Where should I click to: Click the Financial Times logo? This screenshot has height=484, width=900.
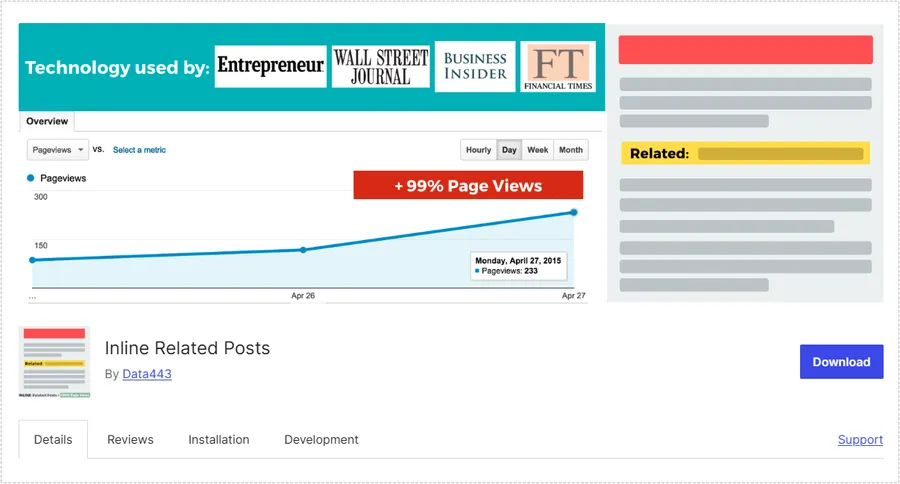[x=558, y=67]
